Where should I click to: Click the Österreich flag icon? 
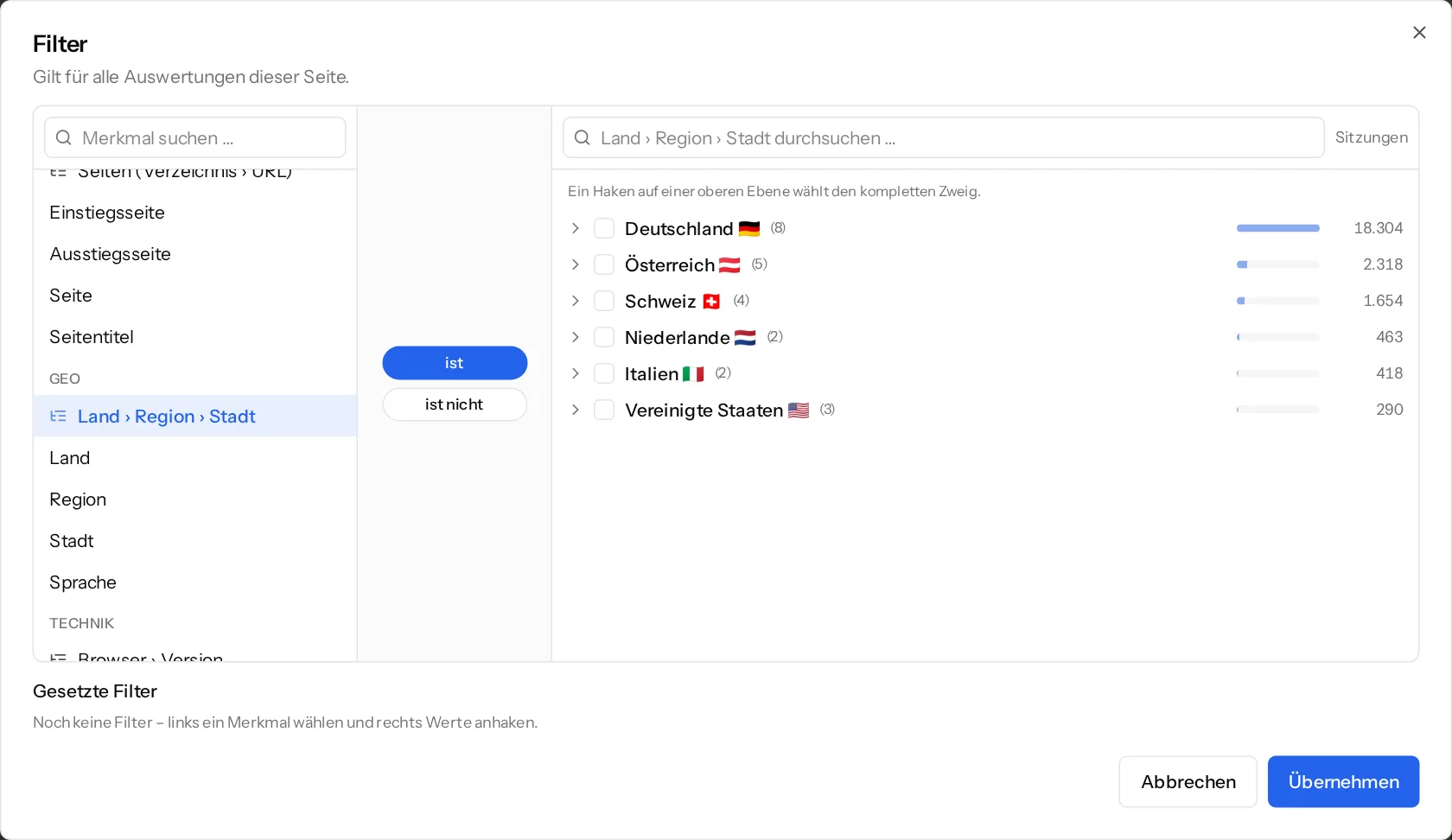point(730,265)
